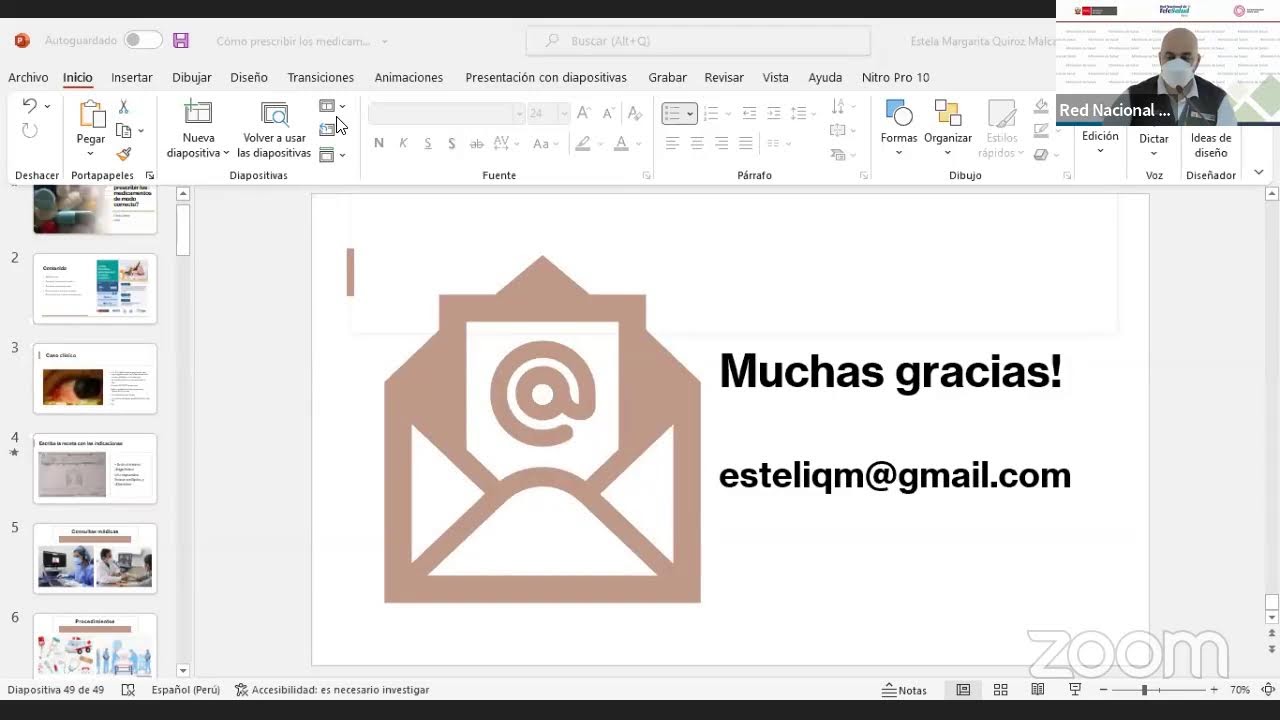Image resolution: width=1280 pixels, height=720 pixels.
Task: Click the Undo arrow icon
Action: coord(30,106)
